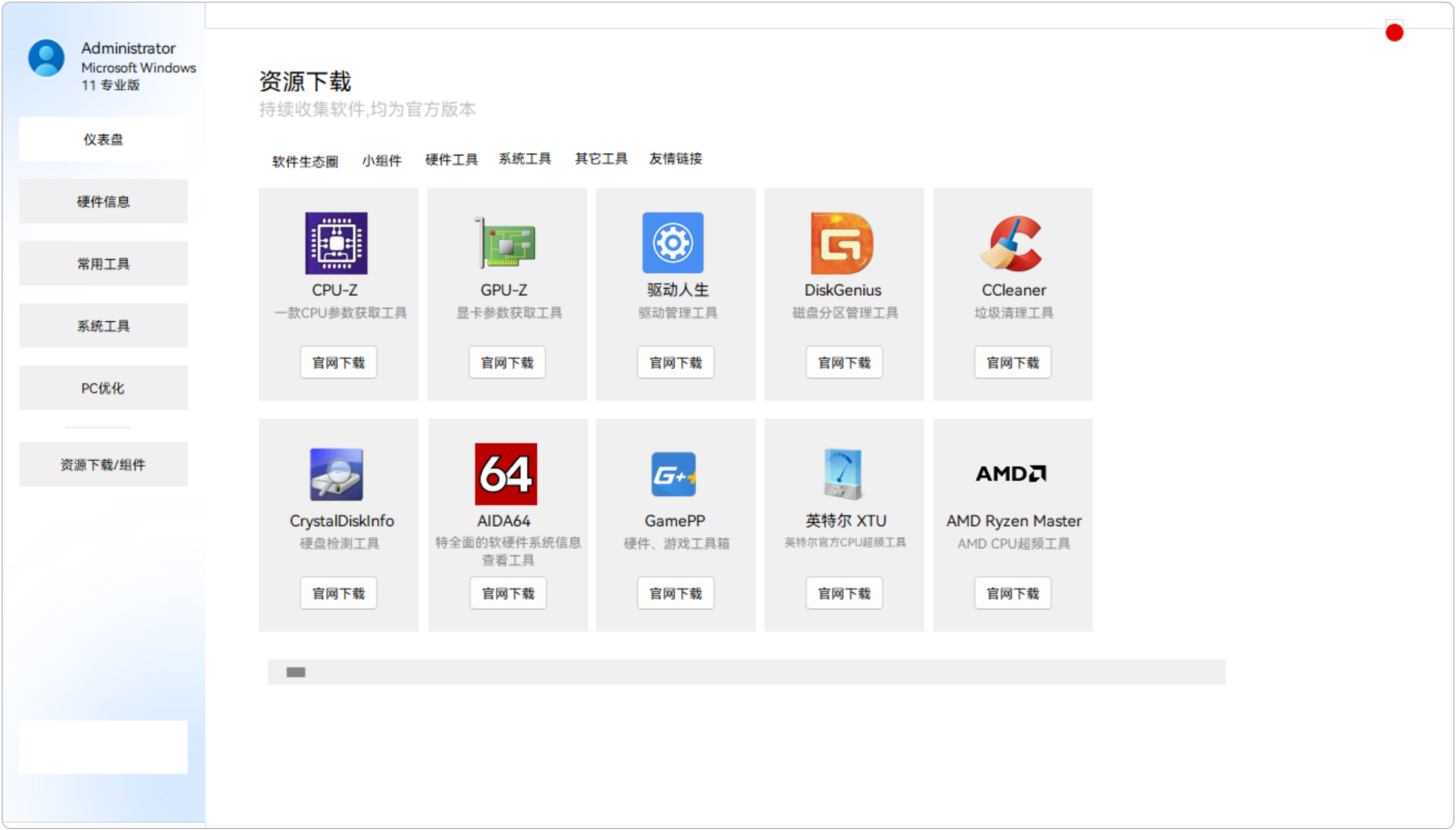Click 官网下载 under CPU-Z
The width and height of the screenshot is (1456, 830).
point(339,362)
